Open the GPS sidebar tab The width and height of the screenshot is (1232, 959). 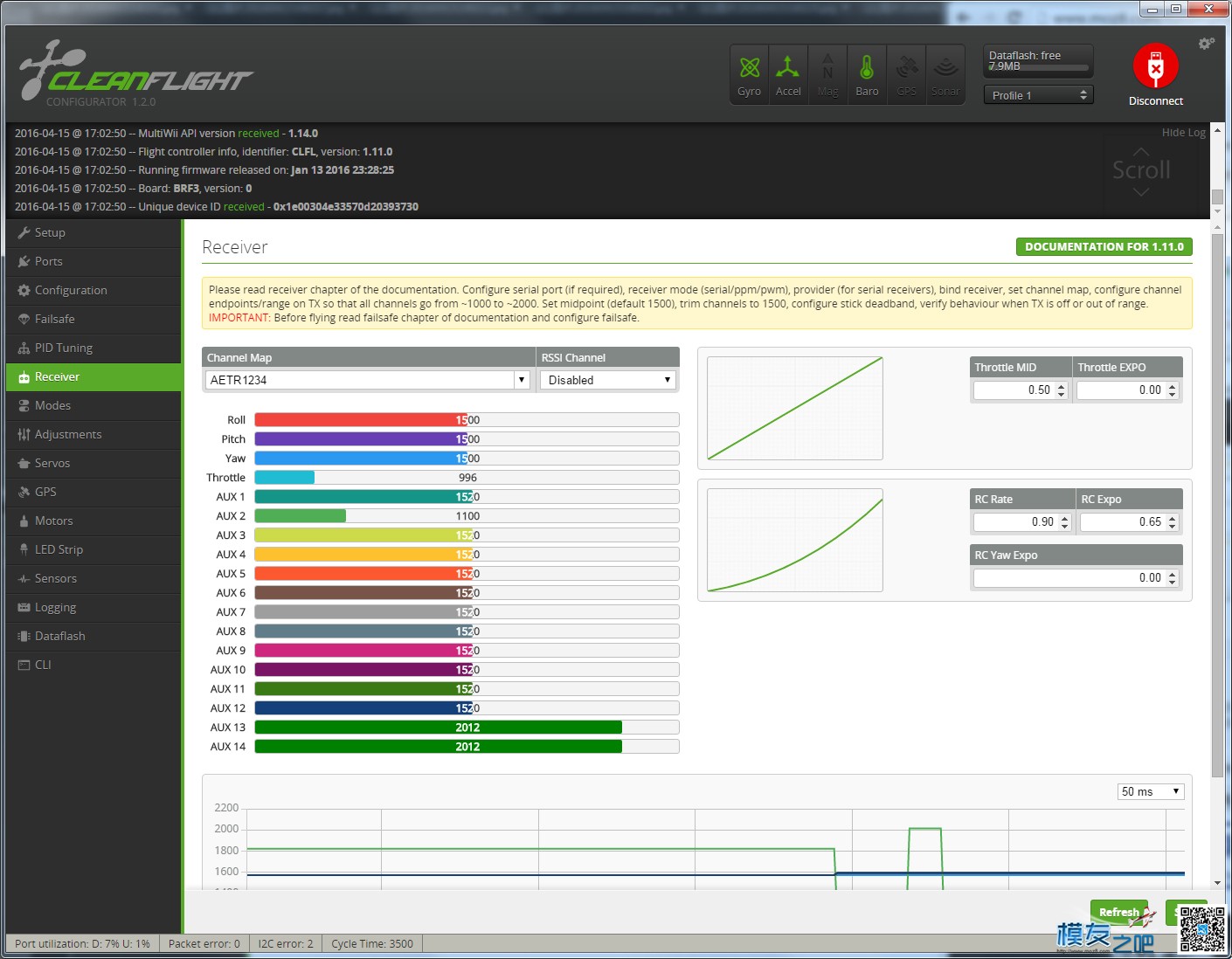pos(93,492)
